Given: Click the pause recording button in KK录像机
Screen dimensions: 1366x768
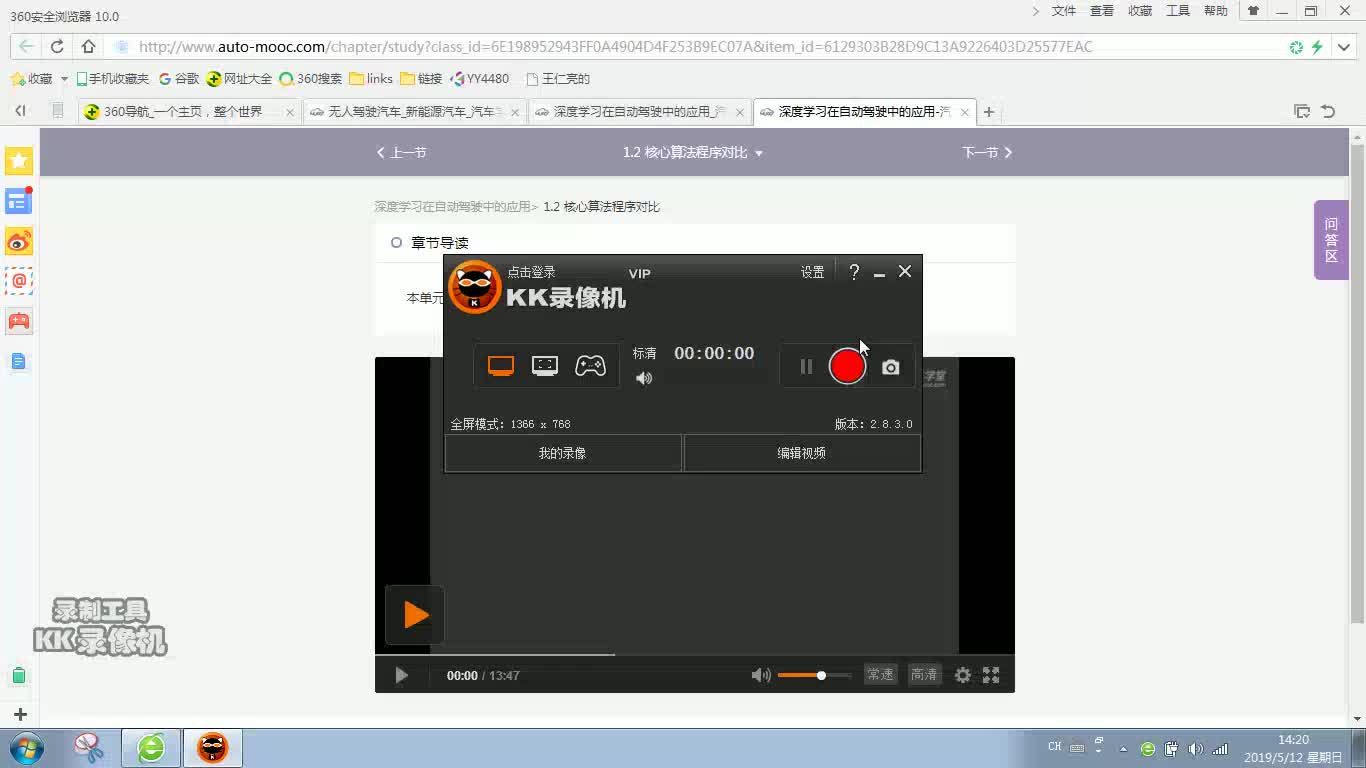Looking at the screenshot, I should pos(806,367).
